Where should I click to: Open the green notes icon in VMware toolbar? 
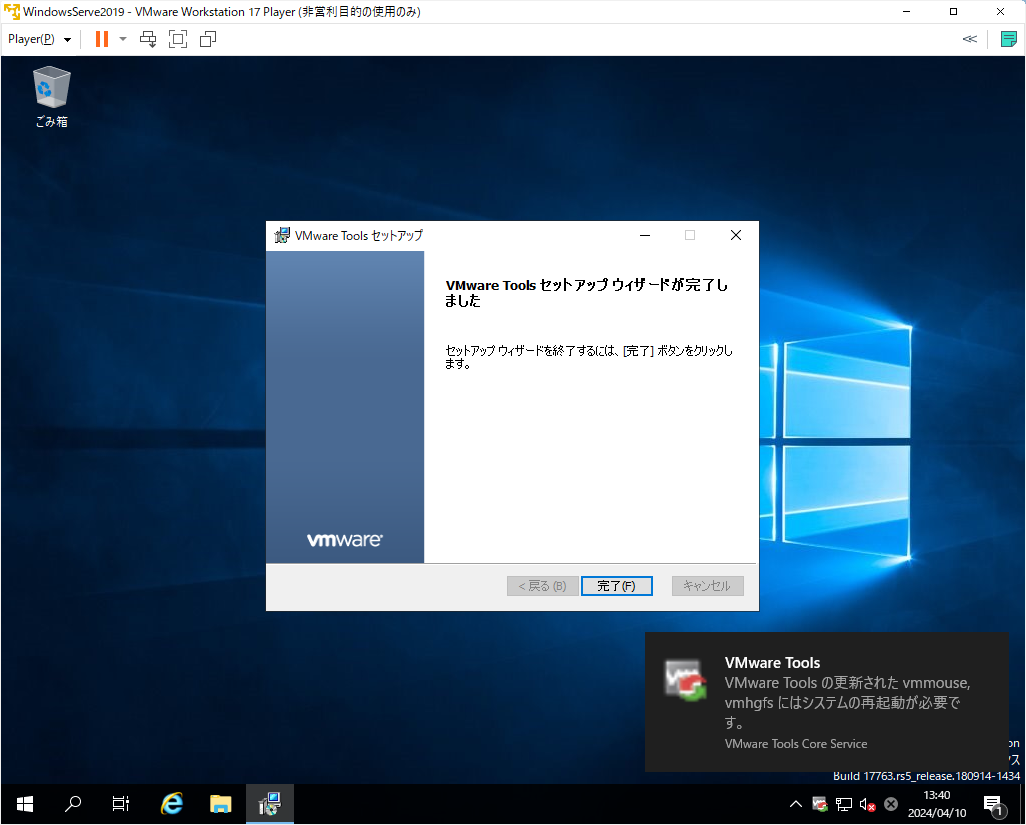pos(1008,39)
